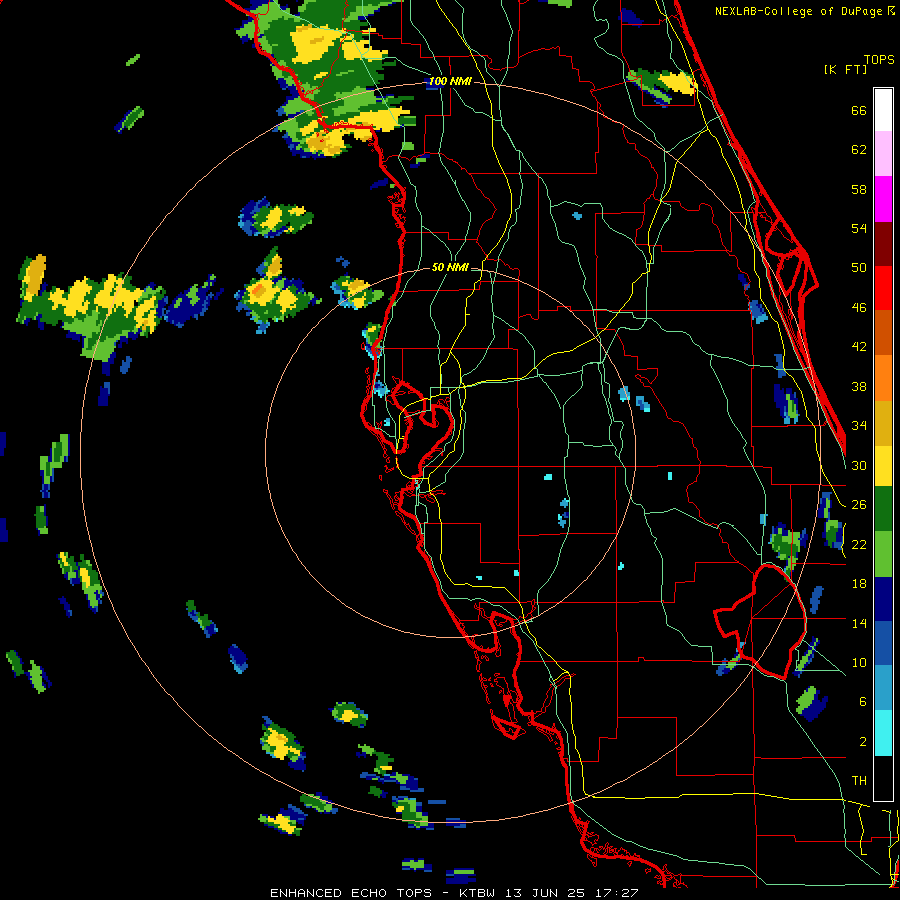
Task: Click the [K FT] units label
Action: [x=845, y=69]
